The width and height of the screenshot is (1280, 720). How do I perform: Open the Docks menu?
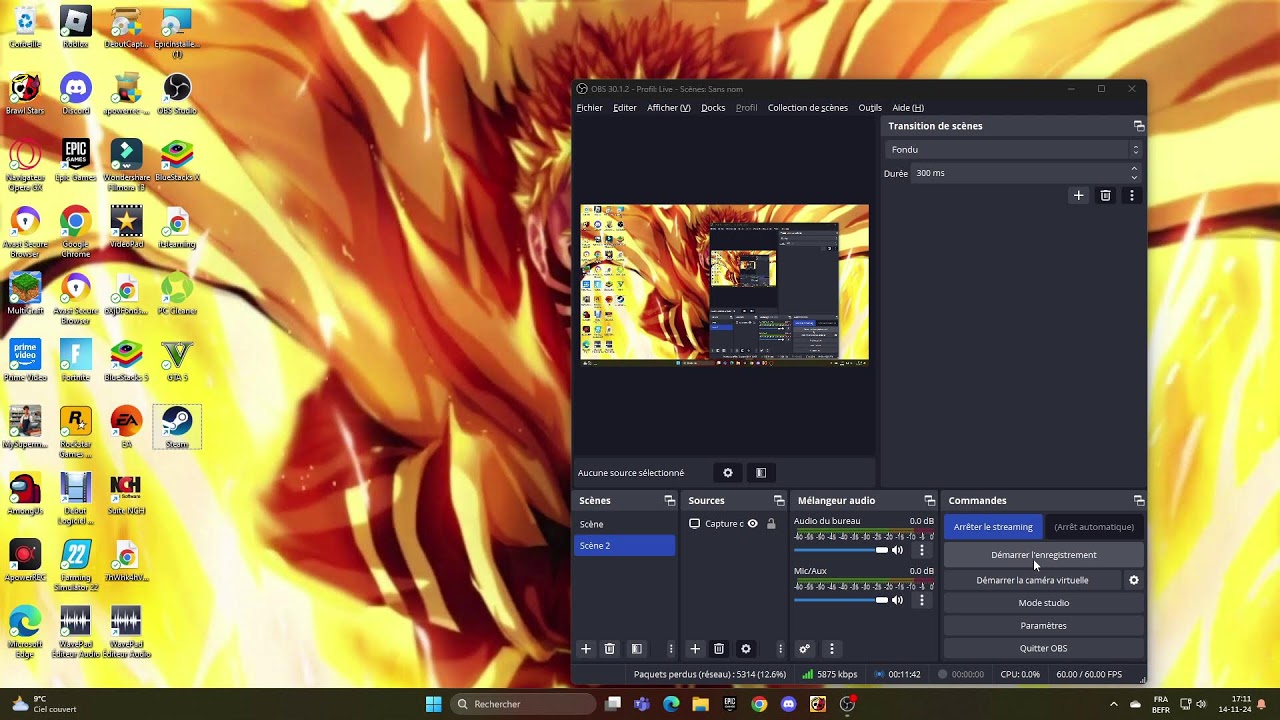(x=713, y=108)
